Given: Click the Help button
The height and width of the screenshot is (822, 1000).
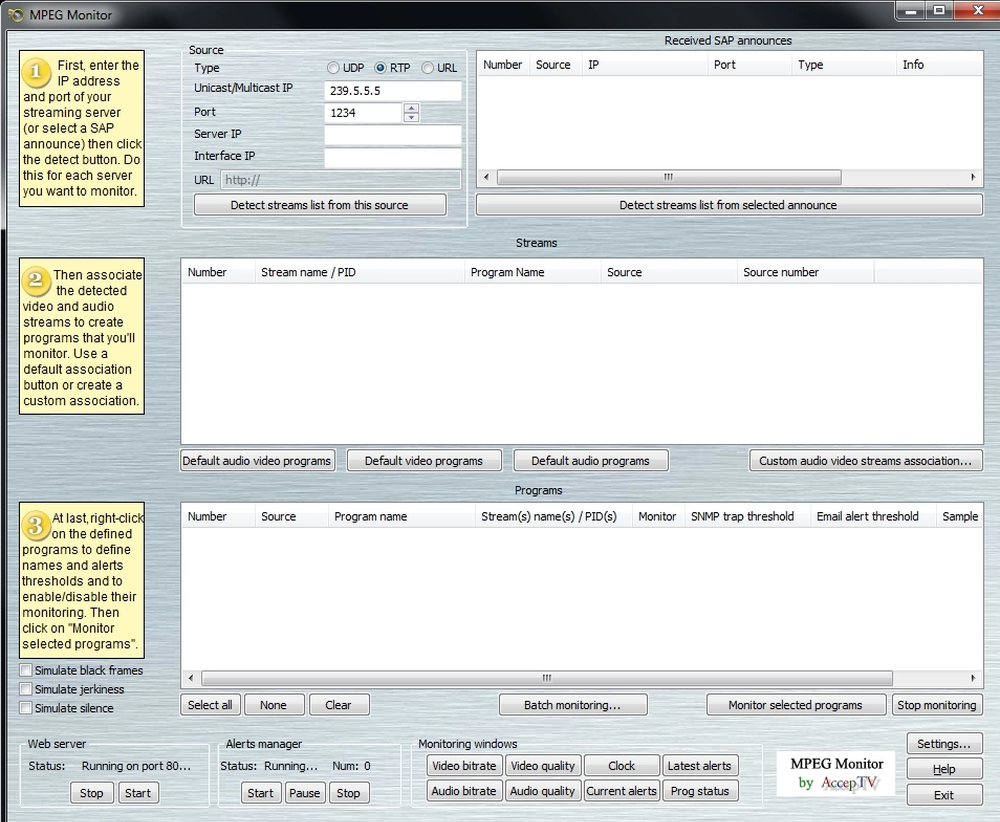Looking at the screenshot, I should 944,769.
